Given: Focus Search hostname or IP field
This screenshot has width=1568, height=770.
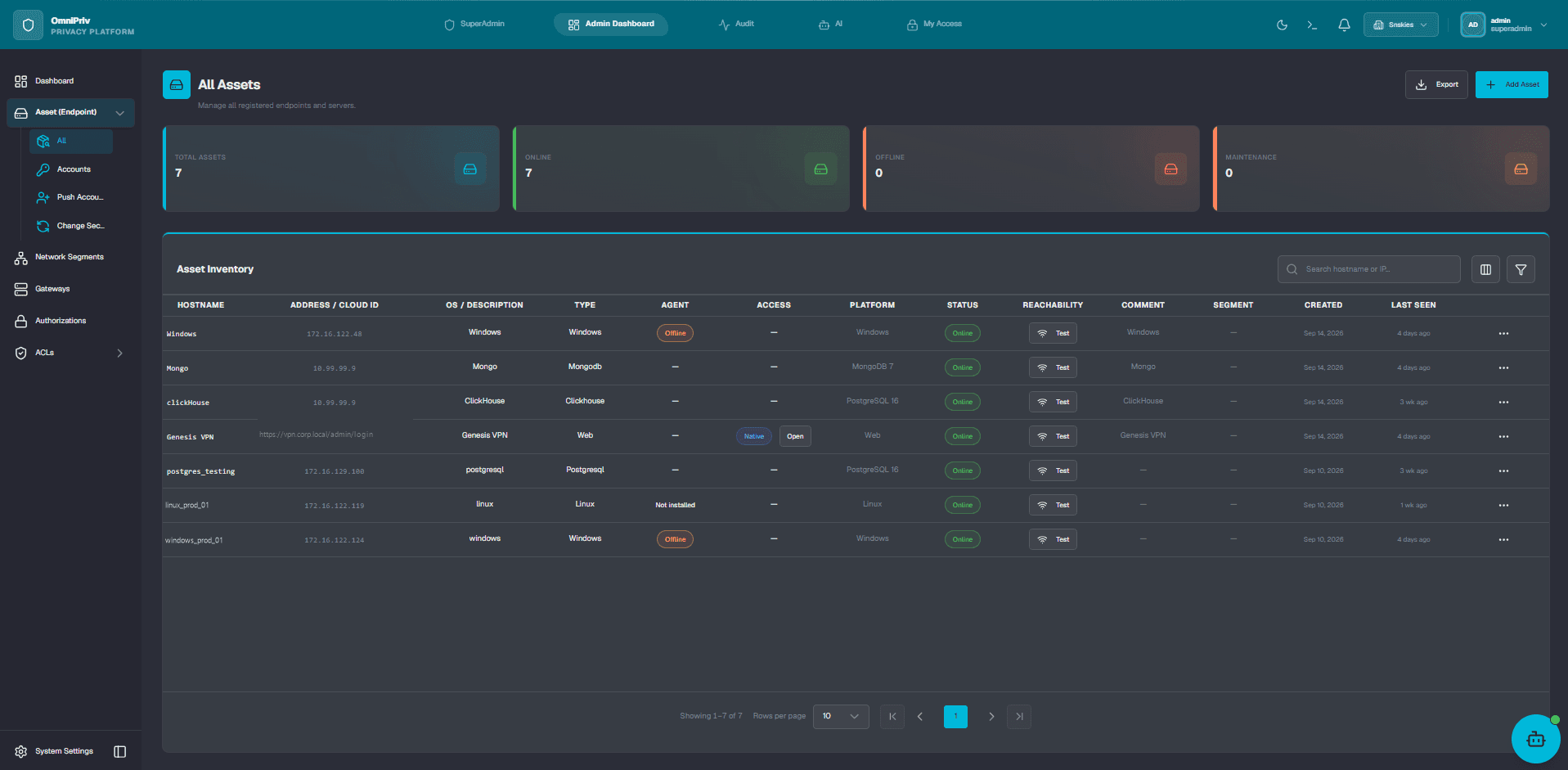Looking at the screenshot, I should tap(1368, 269).
